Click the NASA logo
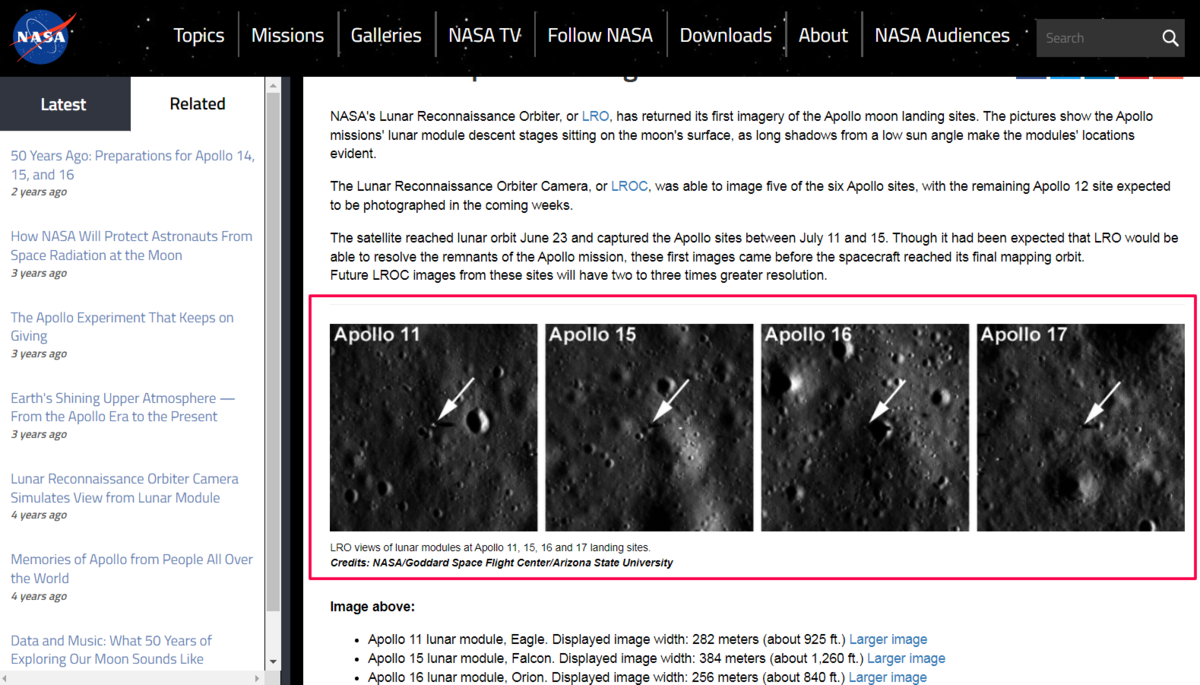This screenshot has height=685, width=1200. tap(44, 37)
